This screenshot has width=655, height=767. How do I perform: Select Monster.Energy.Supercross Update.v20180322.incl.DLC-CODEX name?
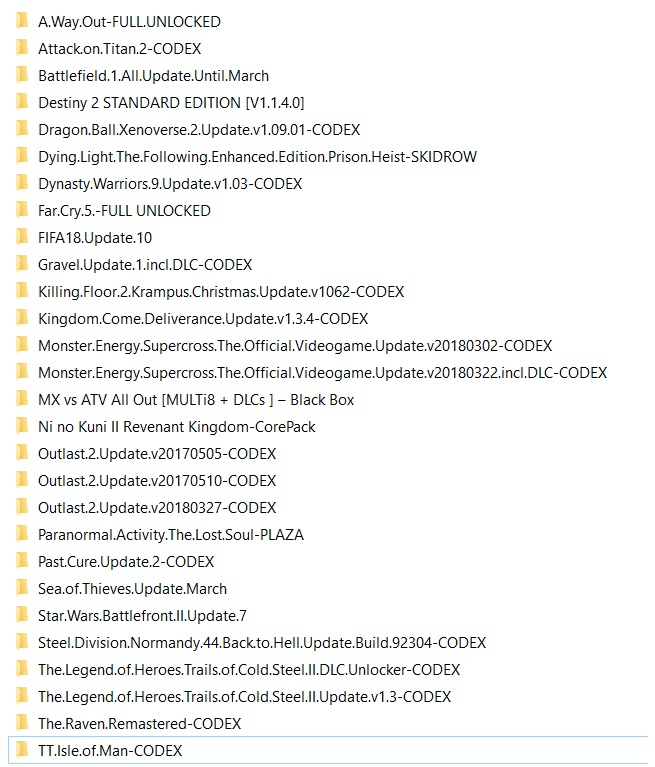pos(322,373)
